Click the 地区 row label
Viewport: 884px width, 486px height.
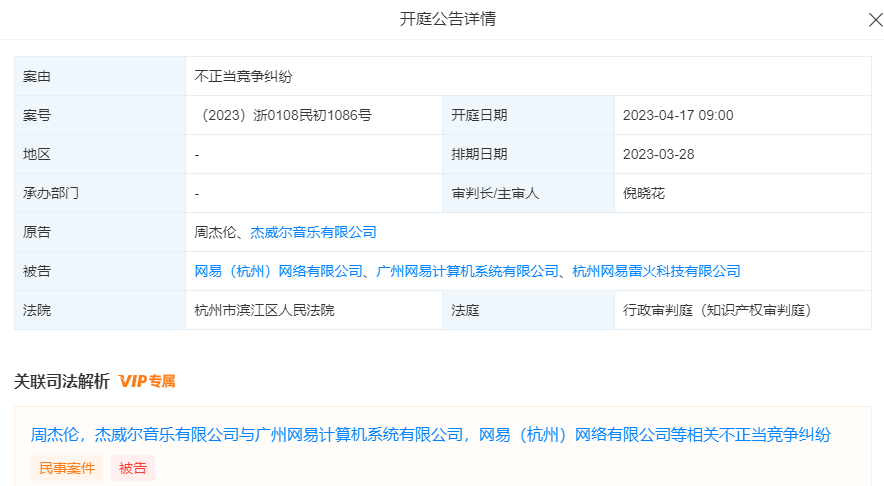click(x=37, y=154)
